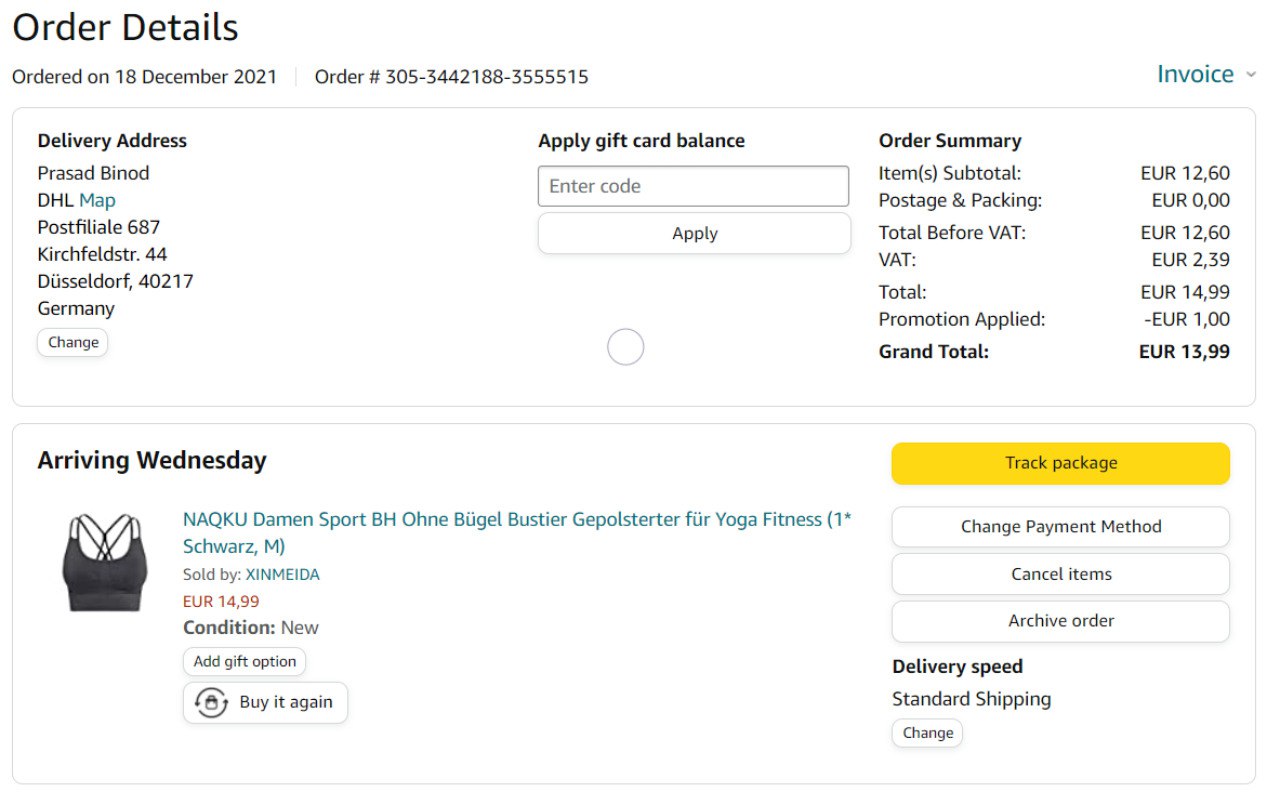
Task: Click the red EUR 14,99 item price
Action: pyautogui.click(x=221, y=602)
